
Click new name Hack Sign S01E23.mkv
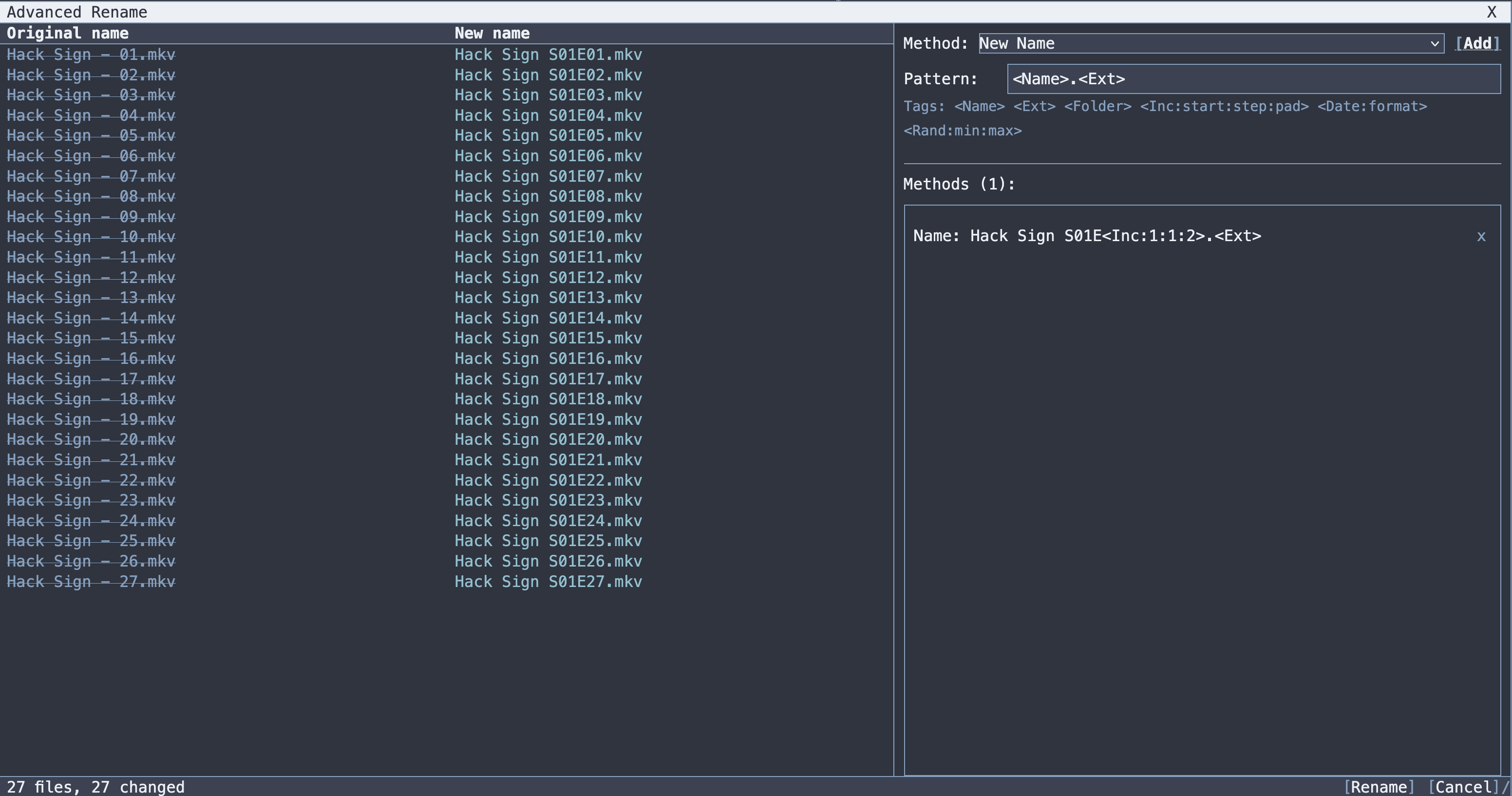tap(548, 500)
